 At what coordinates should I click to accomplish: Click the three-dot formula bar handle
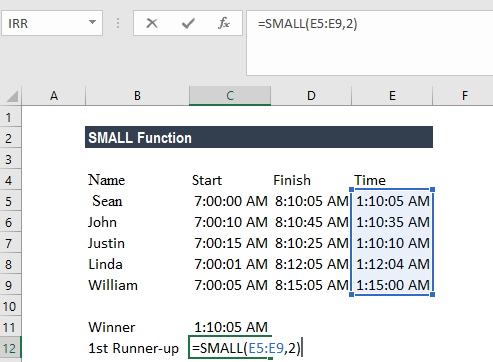[x=118, y=23]
